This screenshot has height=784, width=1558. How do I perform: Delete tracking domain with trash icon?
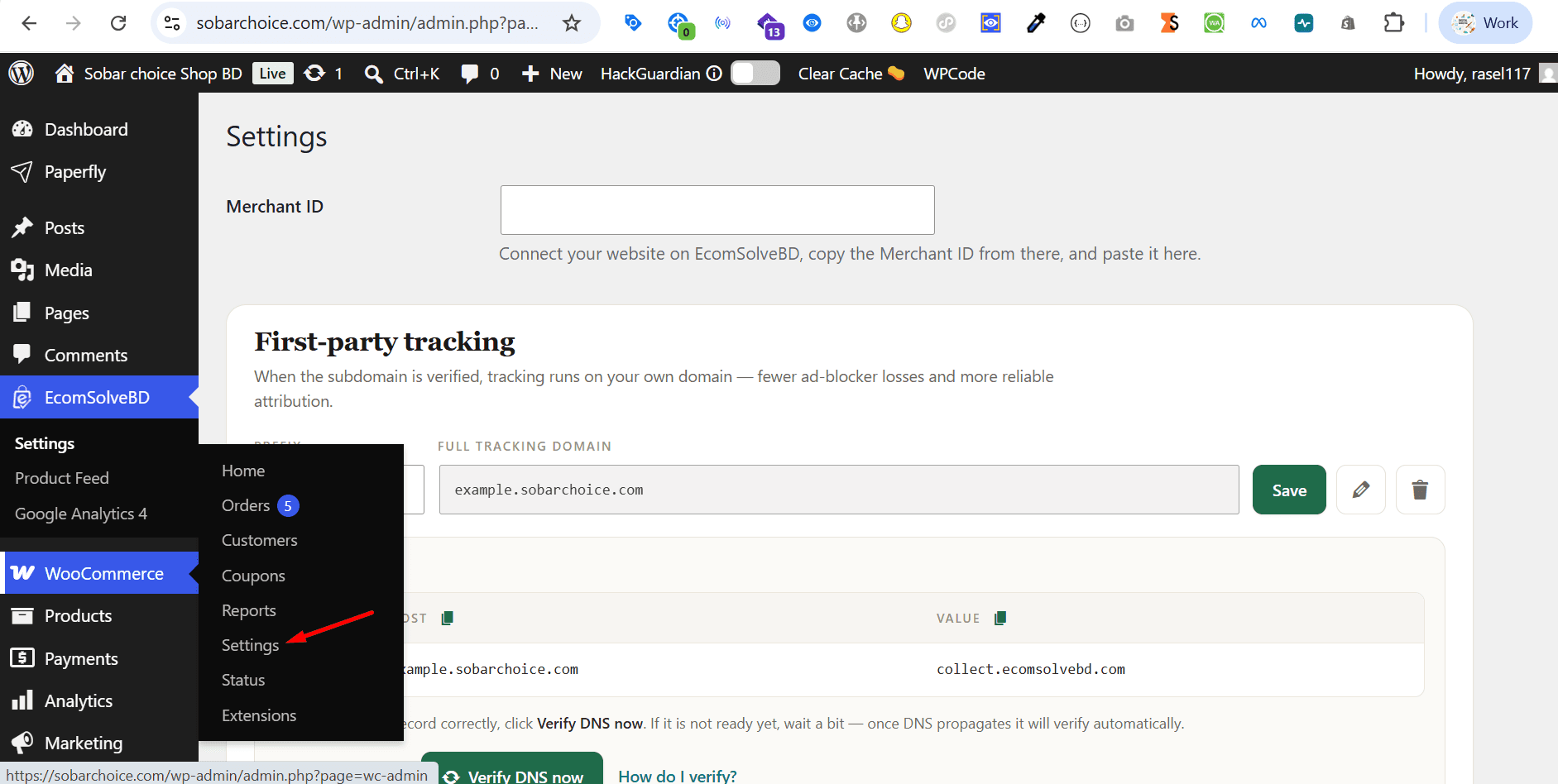pos(1420,490)
